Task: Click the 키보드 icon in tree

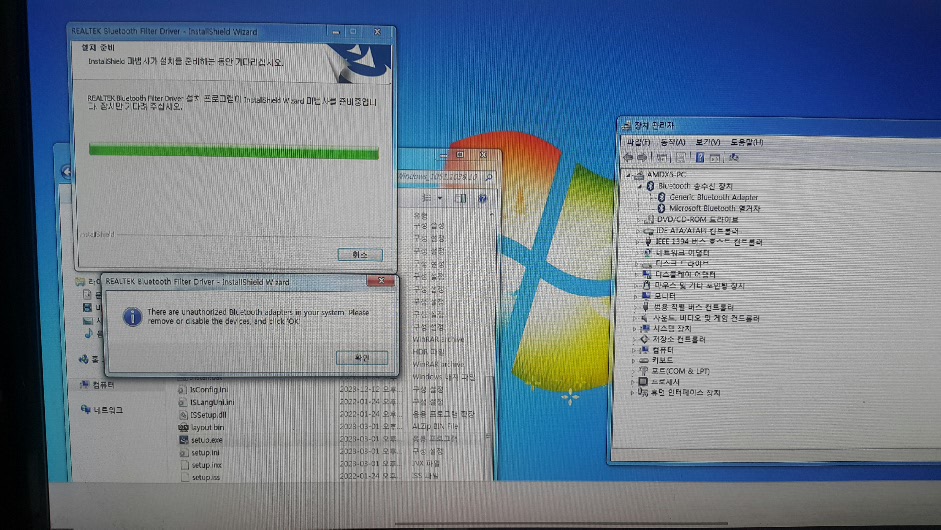Action: click(644, 360)
